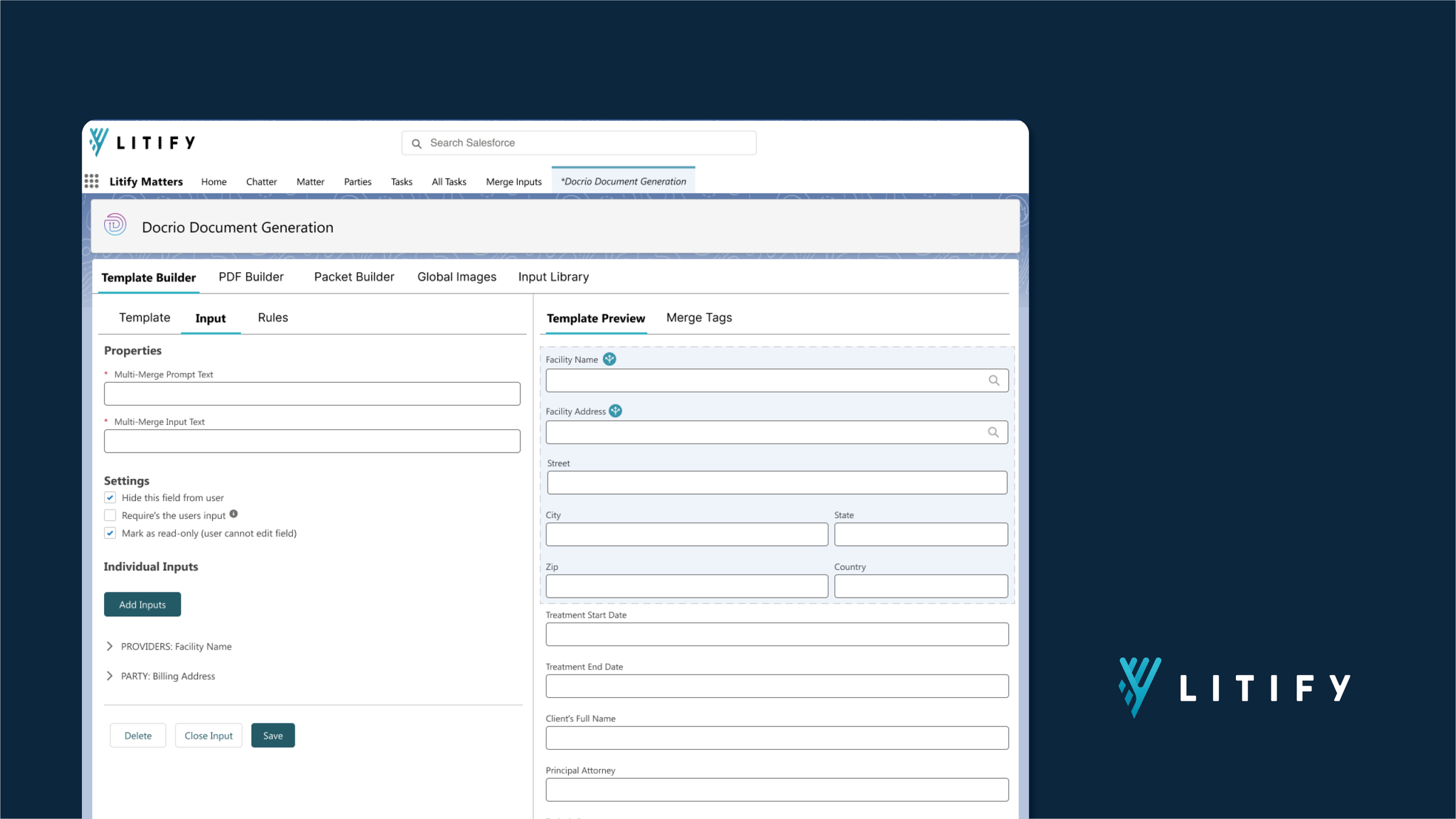Click the lookup magnifier in Facility Address field
The width and height of the screenshot is (1456, 819).
click(x=994, y=432)
